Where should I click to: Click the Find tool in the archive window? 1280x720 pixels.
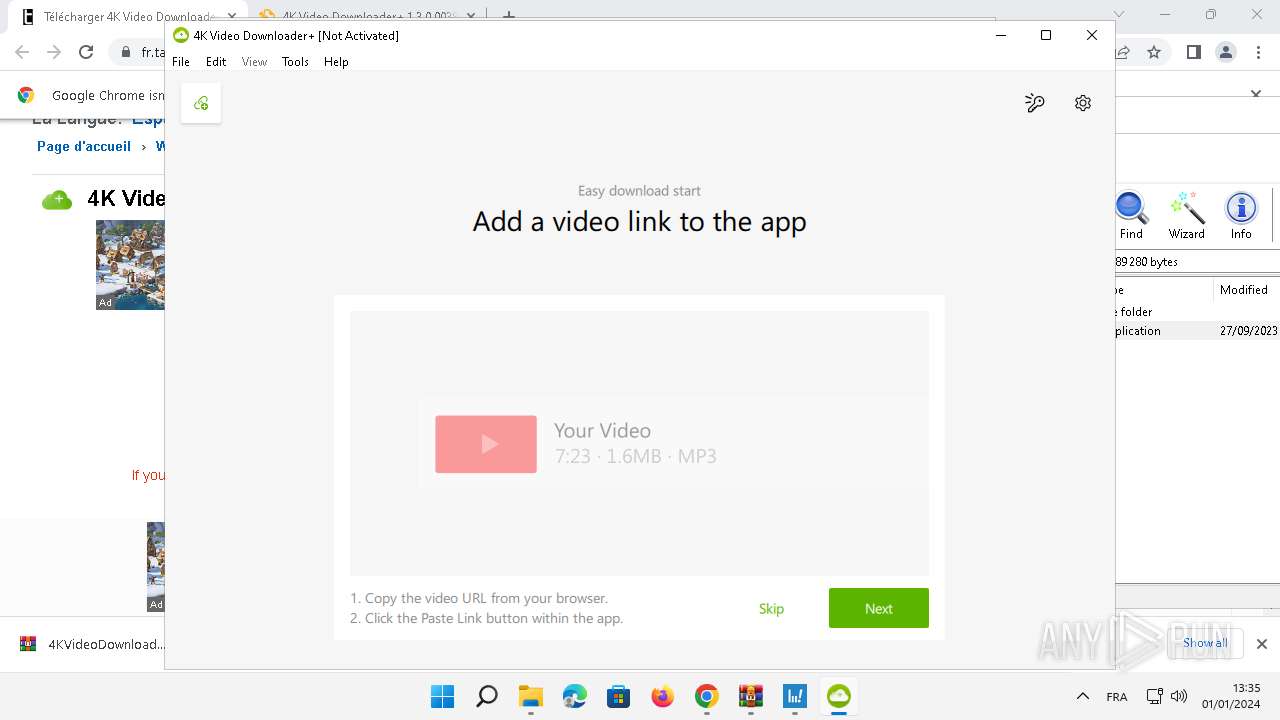pyautogui.click(x=1131, y=215)
